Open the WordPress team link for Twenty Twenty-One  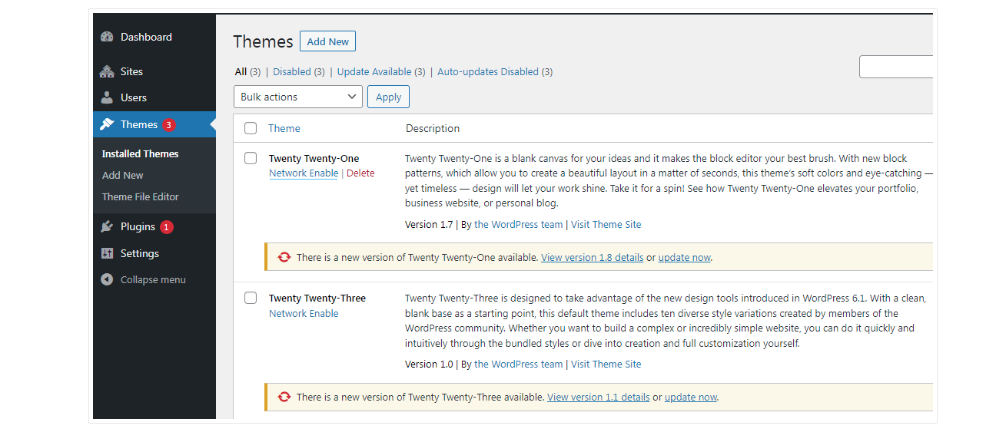pyautogui.click(x=518, y=224)
